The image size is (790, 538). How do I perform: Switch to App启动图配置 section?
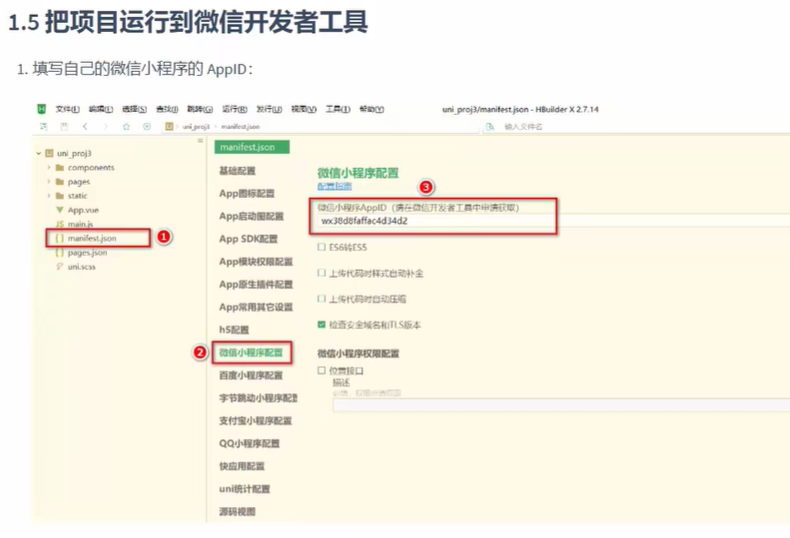[x=251, y=216]
